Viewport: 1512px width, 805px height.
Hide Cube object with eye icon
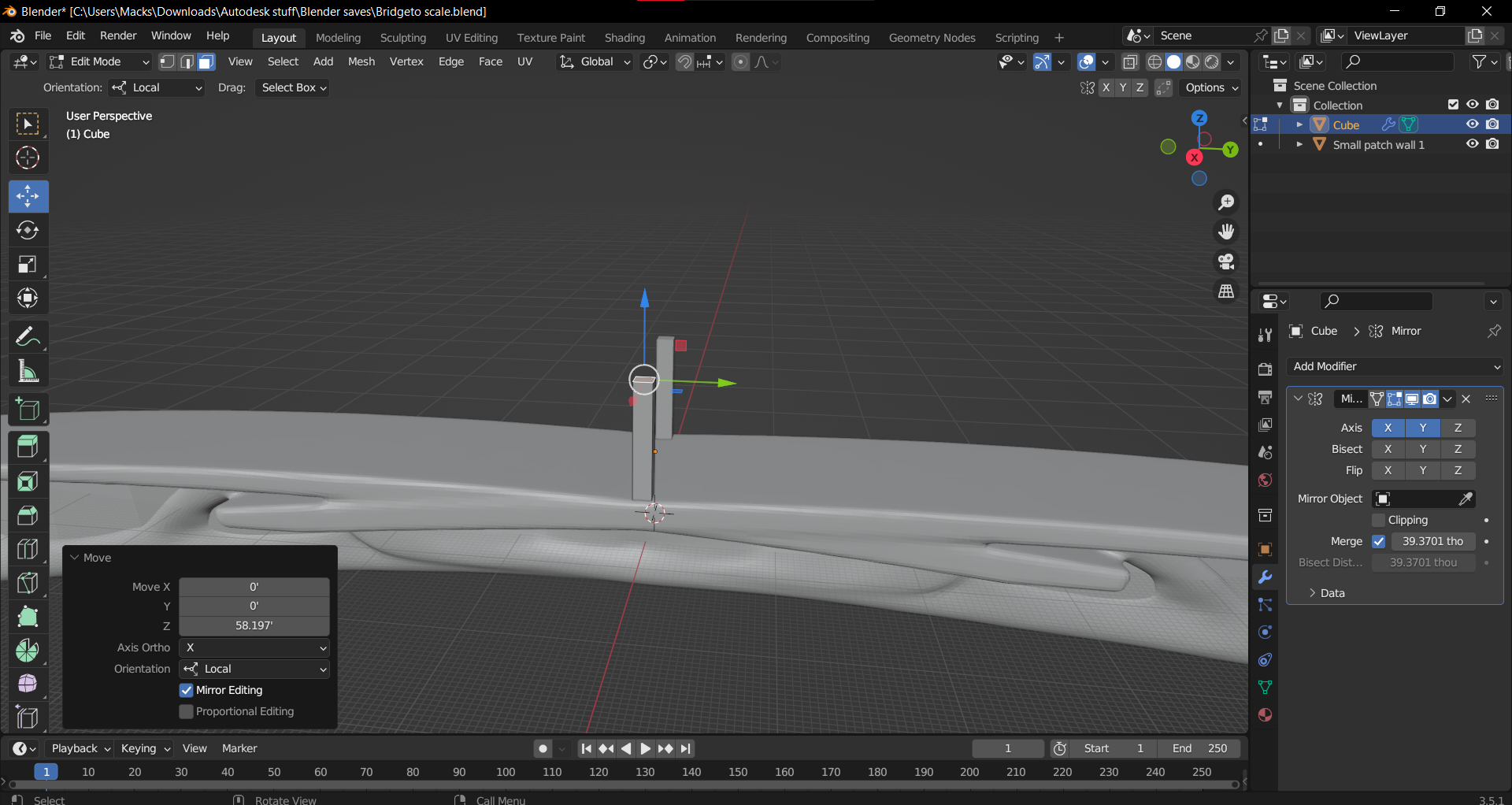[1472, 124]
